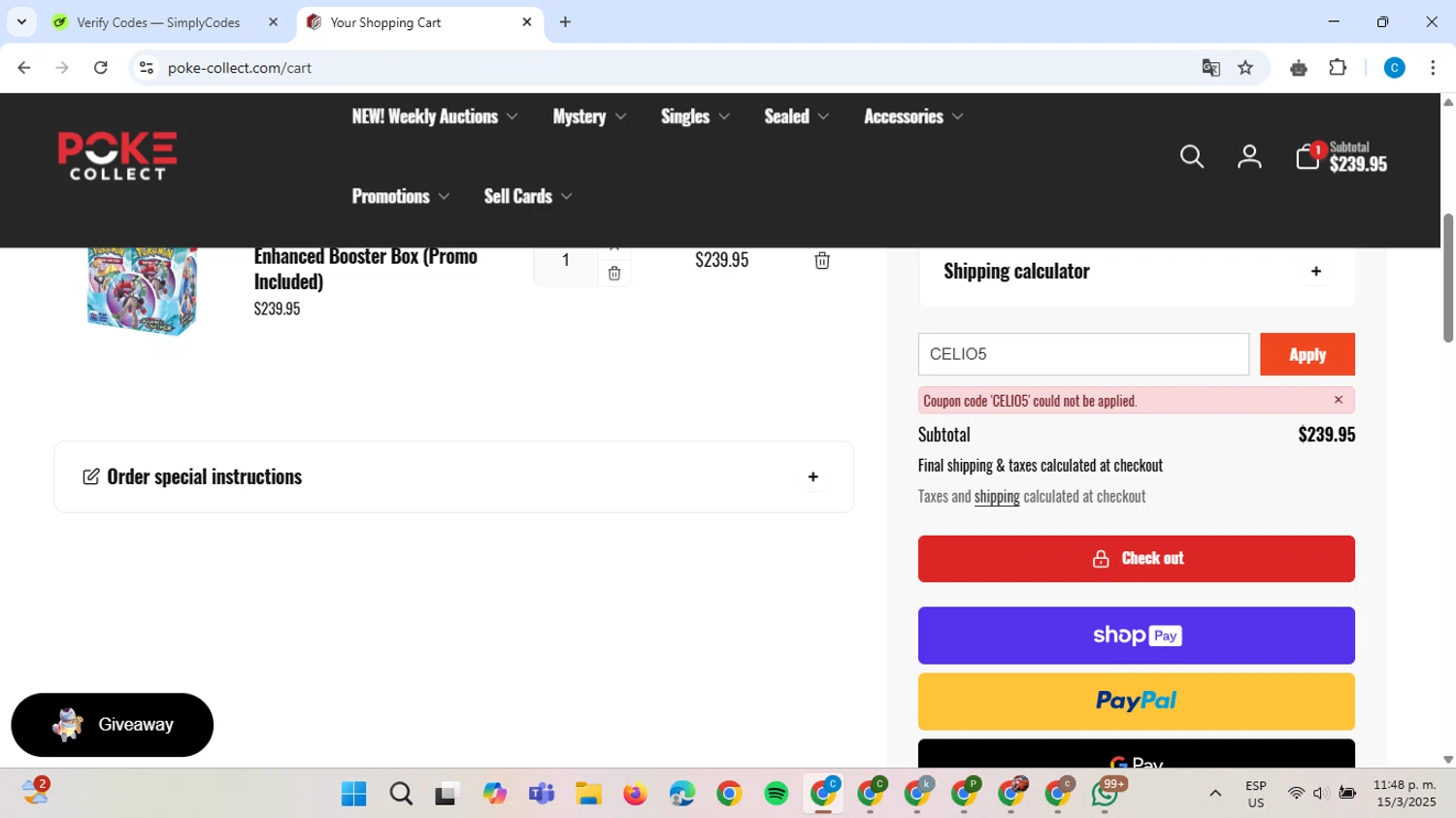Open the clock and date panel

(x=1405, y=794)
